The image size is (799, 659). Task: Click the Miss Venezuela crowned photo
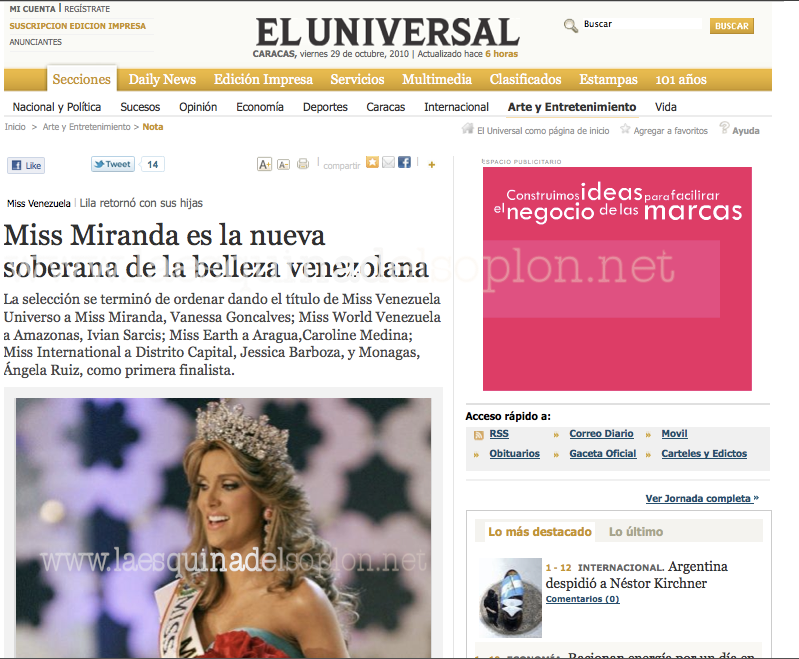pos(223,528)
